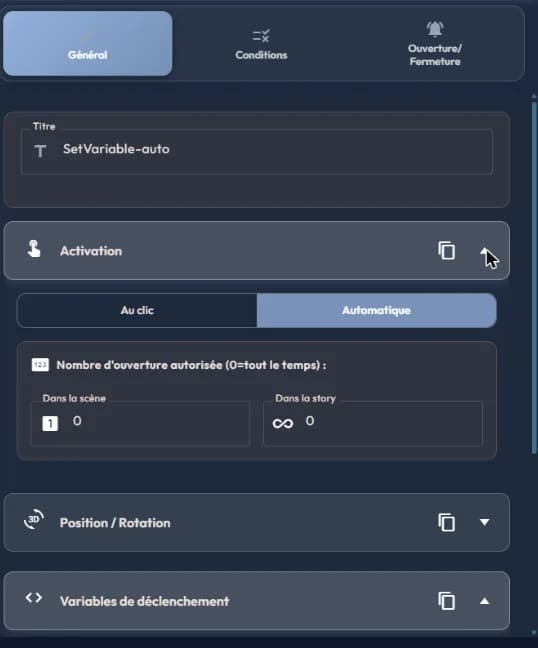The width and height of the screenshot is (538, 648).
Task: Open the Conditions tab
Action: pos(261,43)
